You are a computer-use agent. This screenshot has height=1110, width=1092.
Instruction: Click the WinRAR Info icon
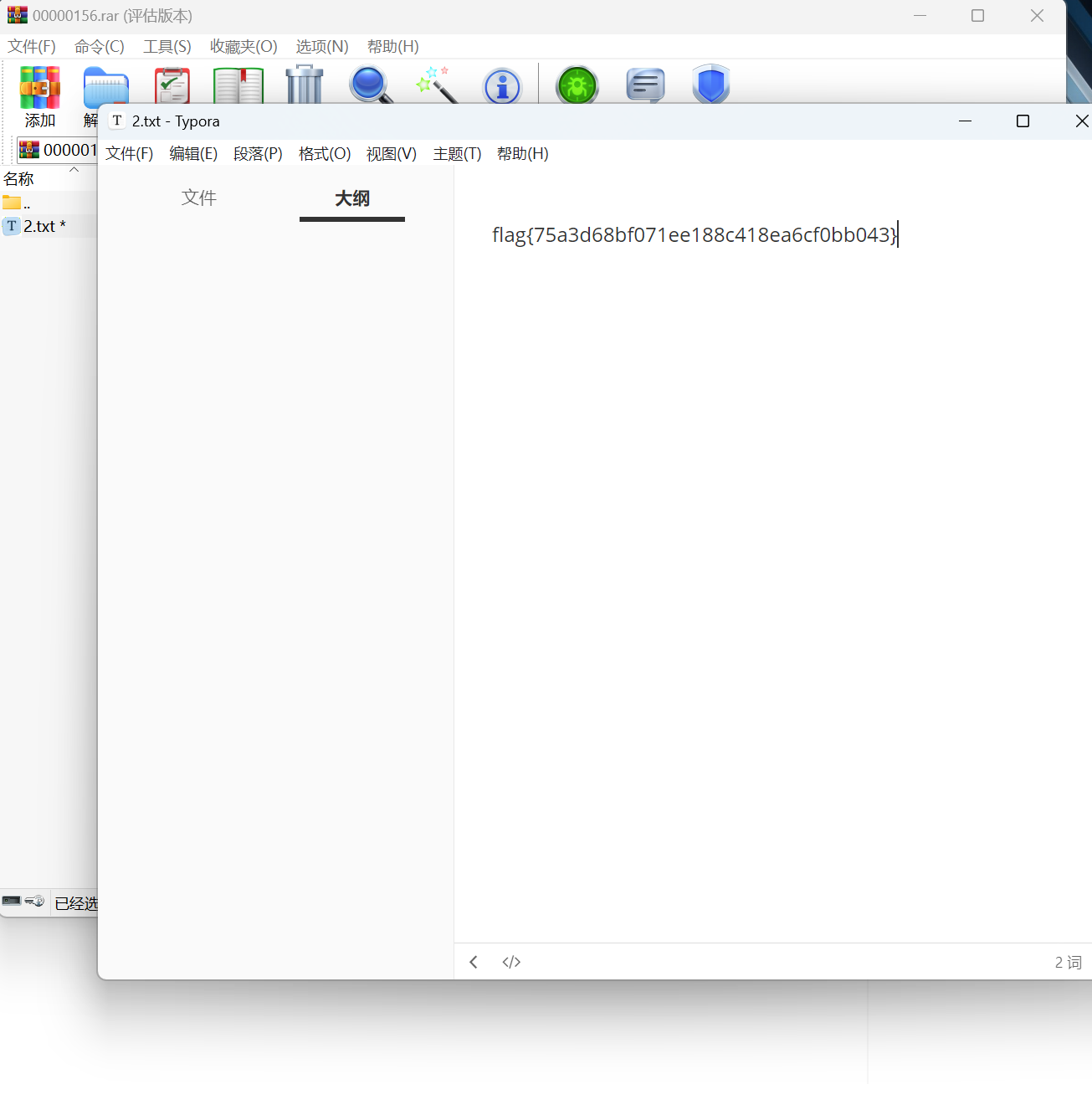[502, 86]
